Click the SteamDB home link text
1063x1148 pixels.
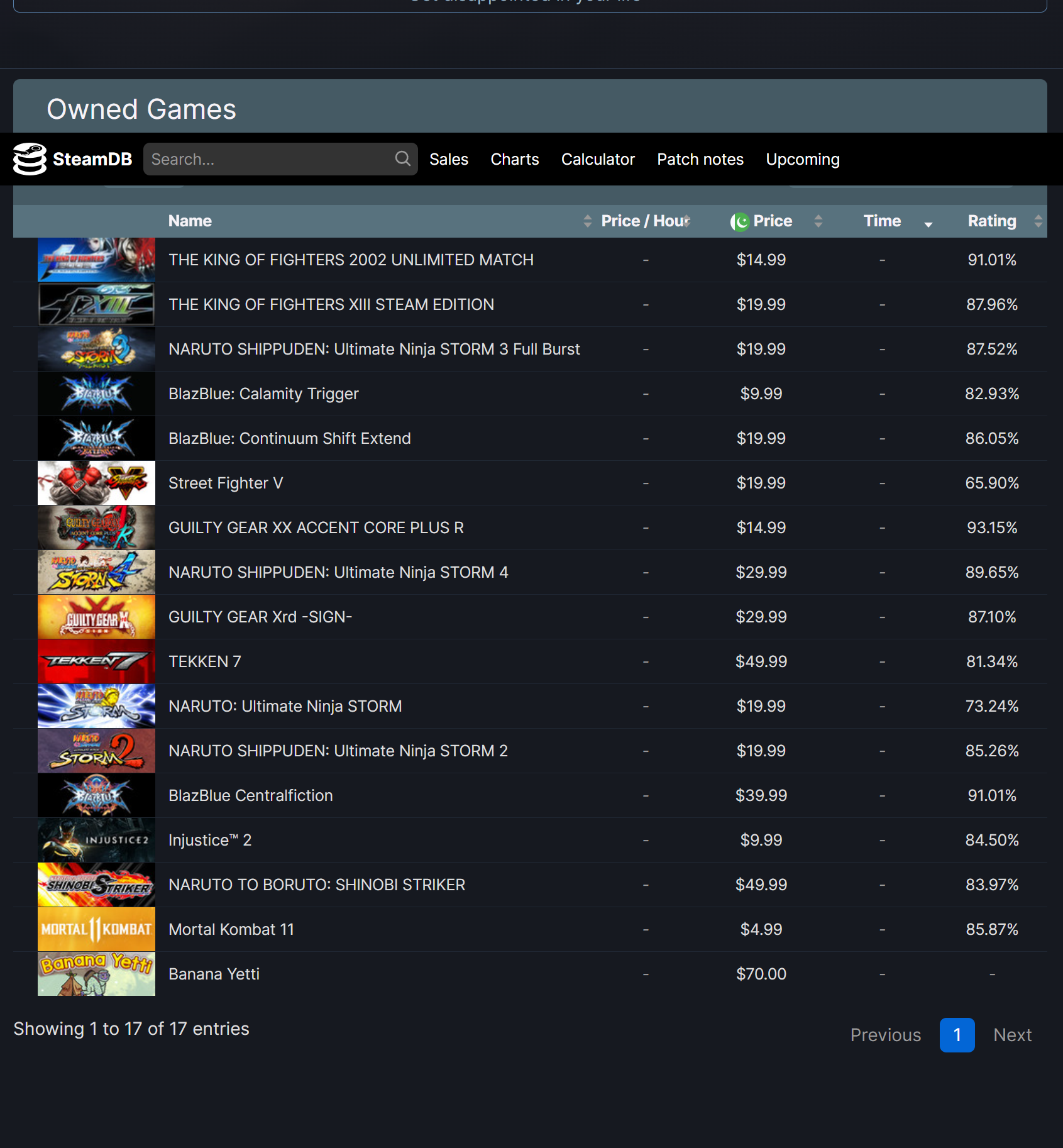click(x=92, y=159)
